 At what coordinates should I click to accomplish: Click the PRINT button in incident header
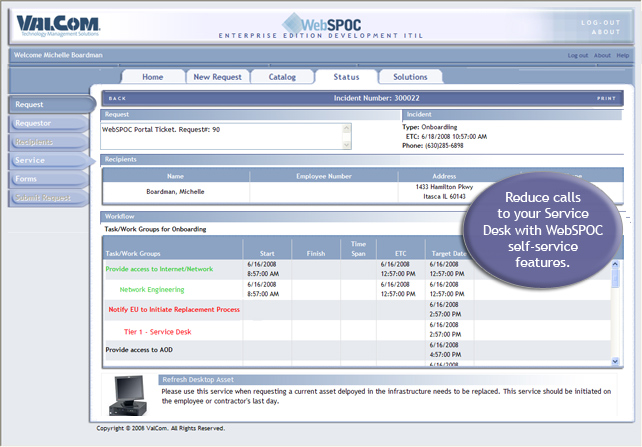point(606,98)
